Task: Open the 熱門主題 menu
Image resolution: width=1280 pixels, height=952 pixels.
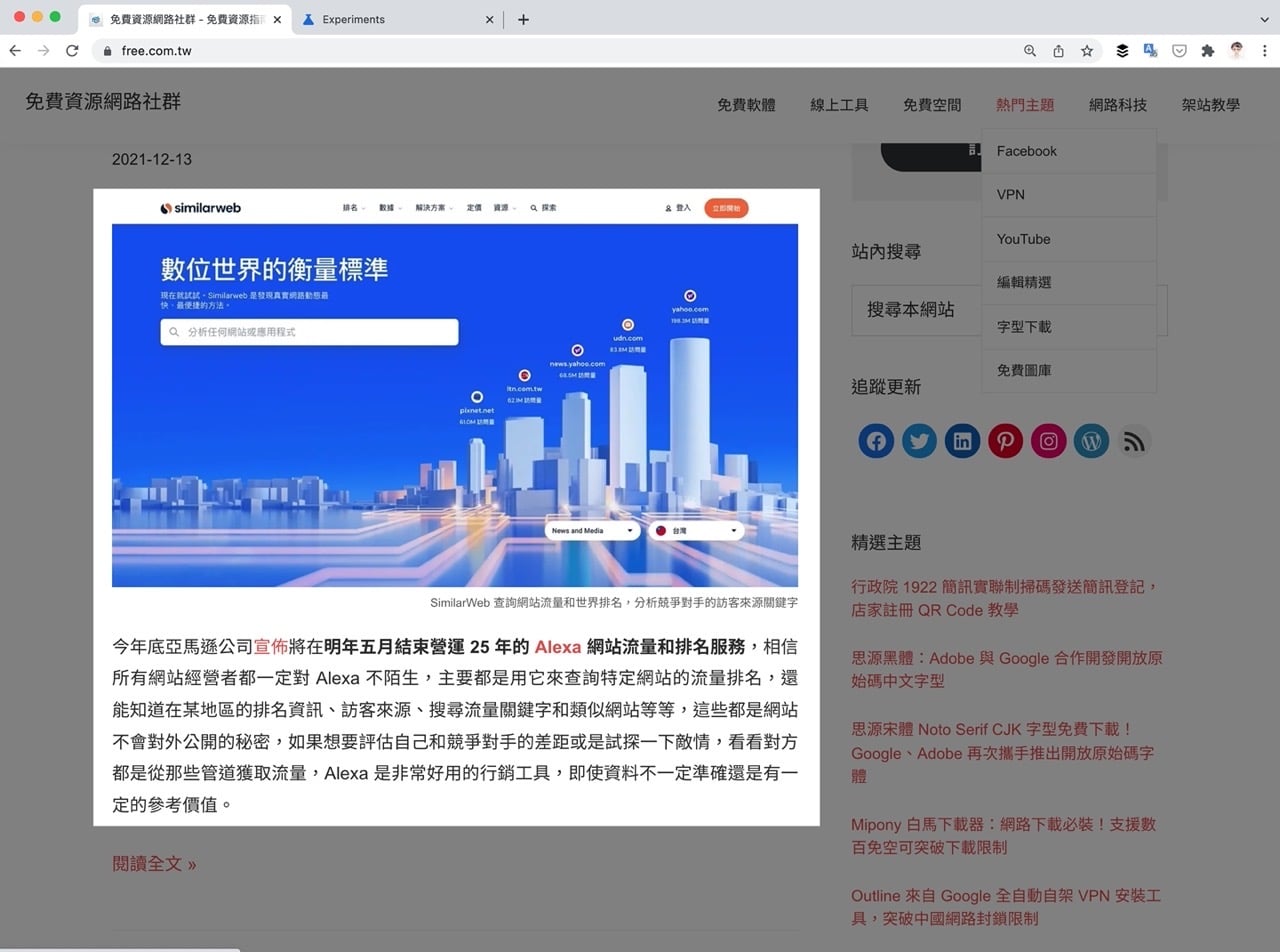Action: tap(1025, 104)
